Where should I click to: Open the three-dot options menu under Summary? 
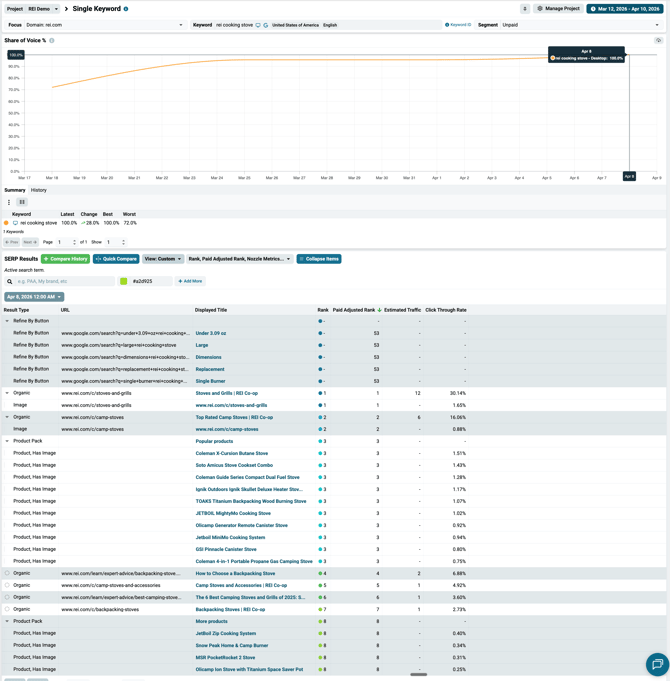click(9, 202)
